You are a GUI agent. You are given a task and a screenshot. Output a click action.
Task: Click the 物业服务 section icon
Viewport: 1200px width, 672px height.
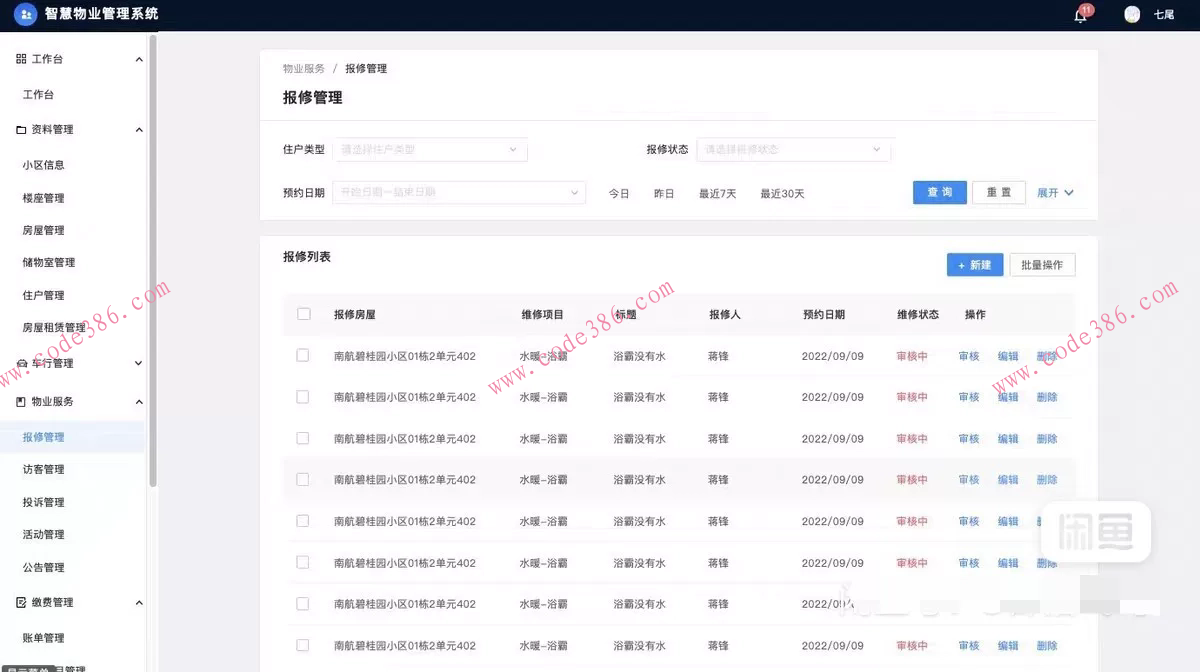22,401
